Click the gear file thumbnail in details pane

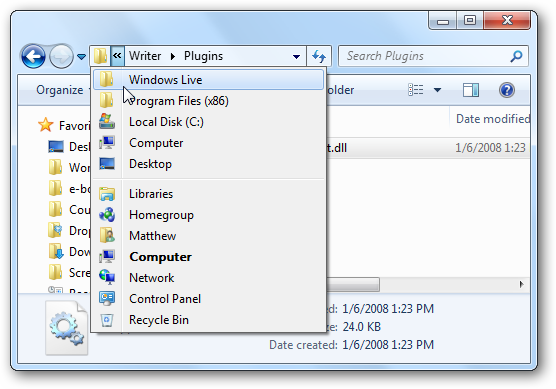[x=67, y=328]
